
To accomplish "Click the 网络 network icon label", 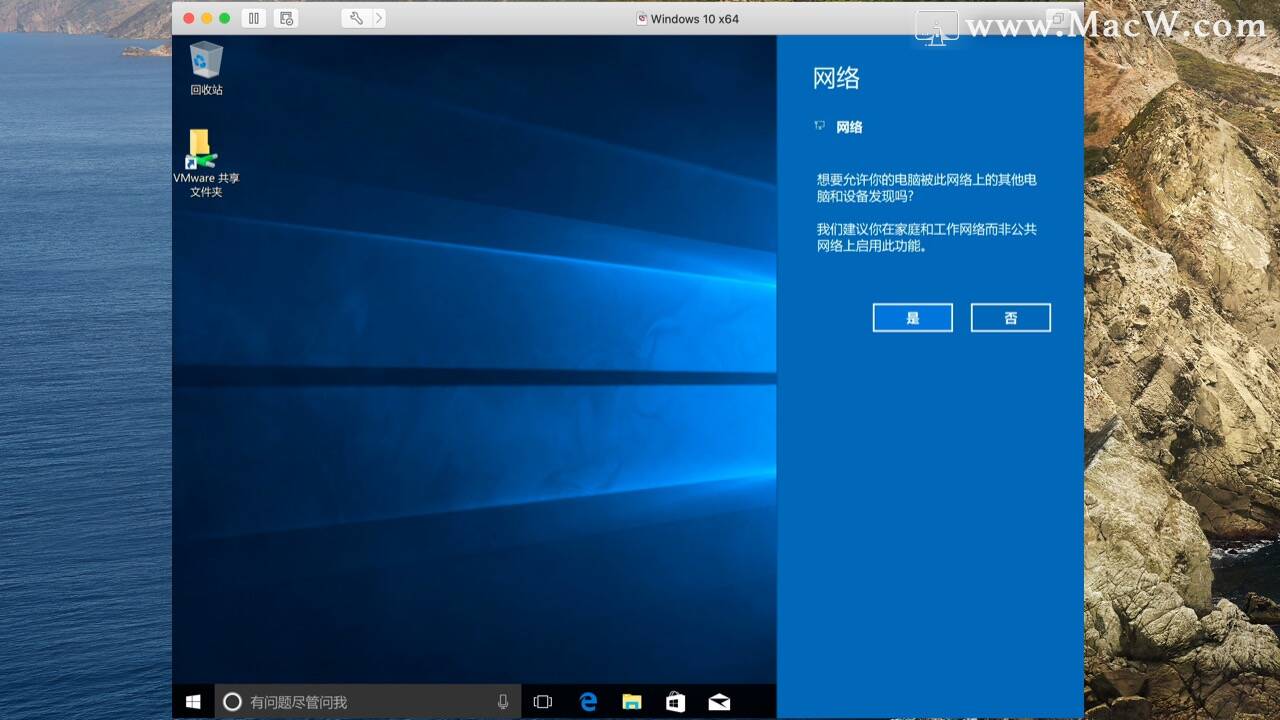I will pyautogui.click(x=849, y=127).
